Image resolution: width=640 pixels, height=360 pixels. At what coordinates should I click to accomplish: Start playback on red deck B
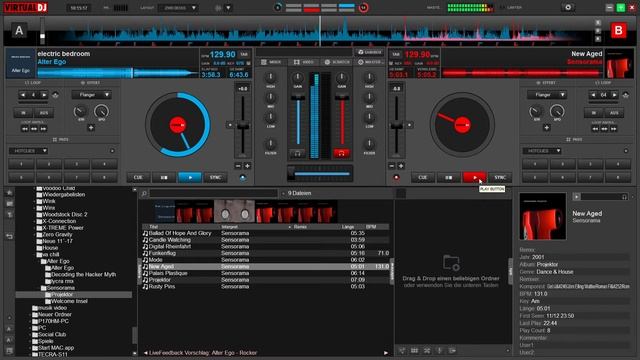(x=474, y=178)
